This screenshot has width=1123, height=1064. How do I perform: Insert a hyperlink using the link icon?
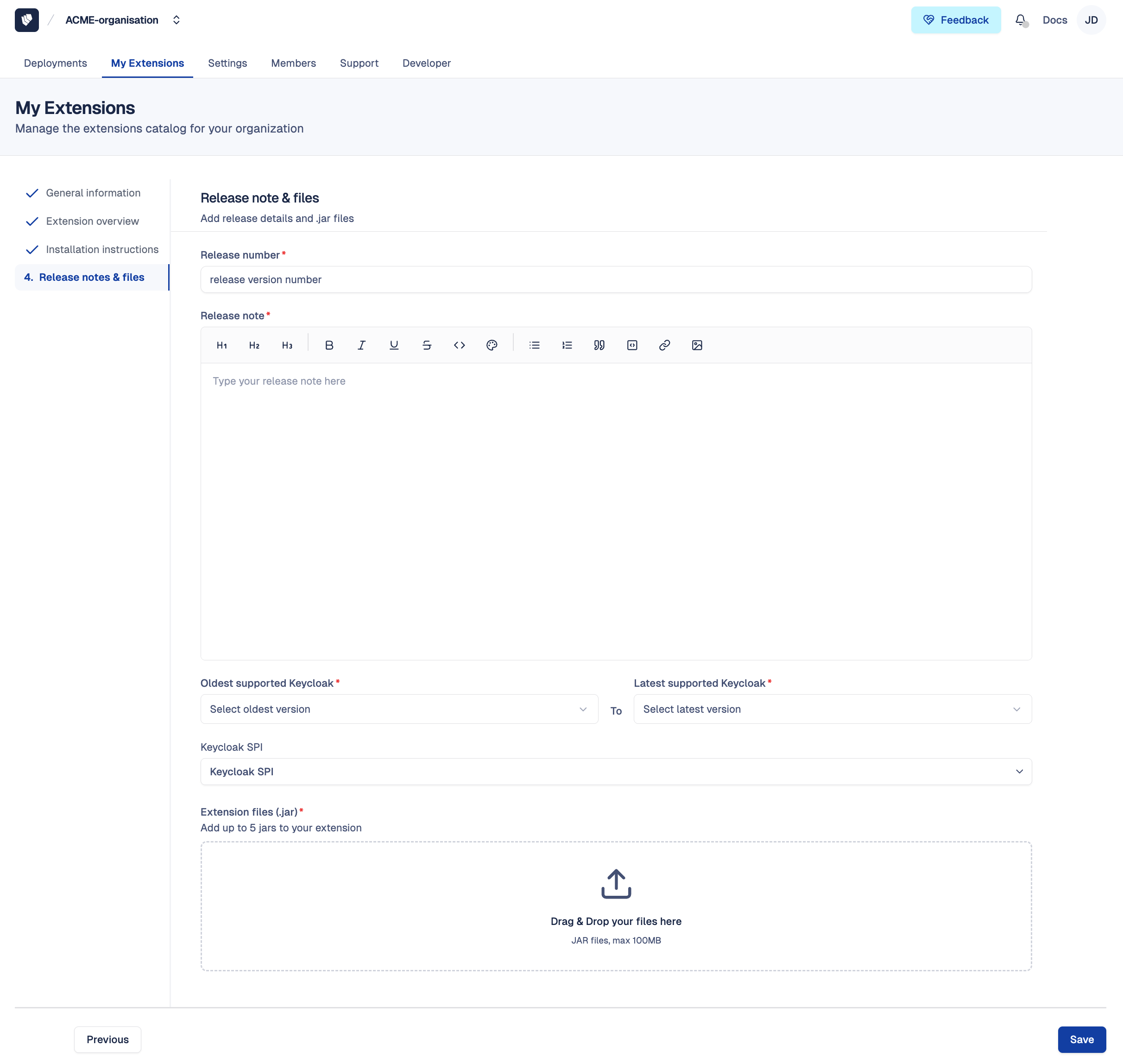(x=664, y=345)
